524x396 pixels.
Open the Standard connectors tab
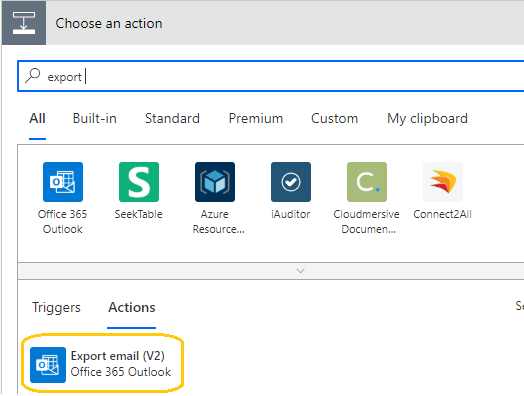pyautogui.click(x=172, y=119)
